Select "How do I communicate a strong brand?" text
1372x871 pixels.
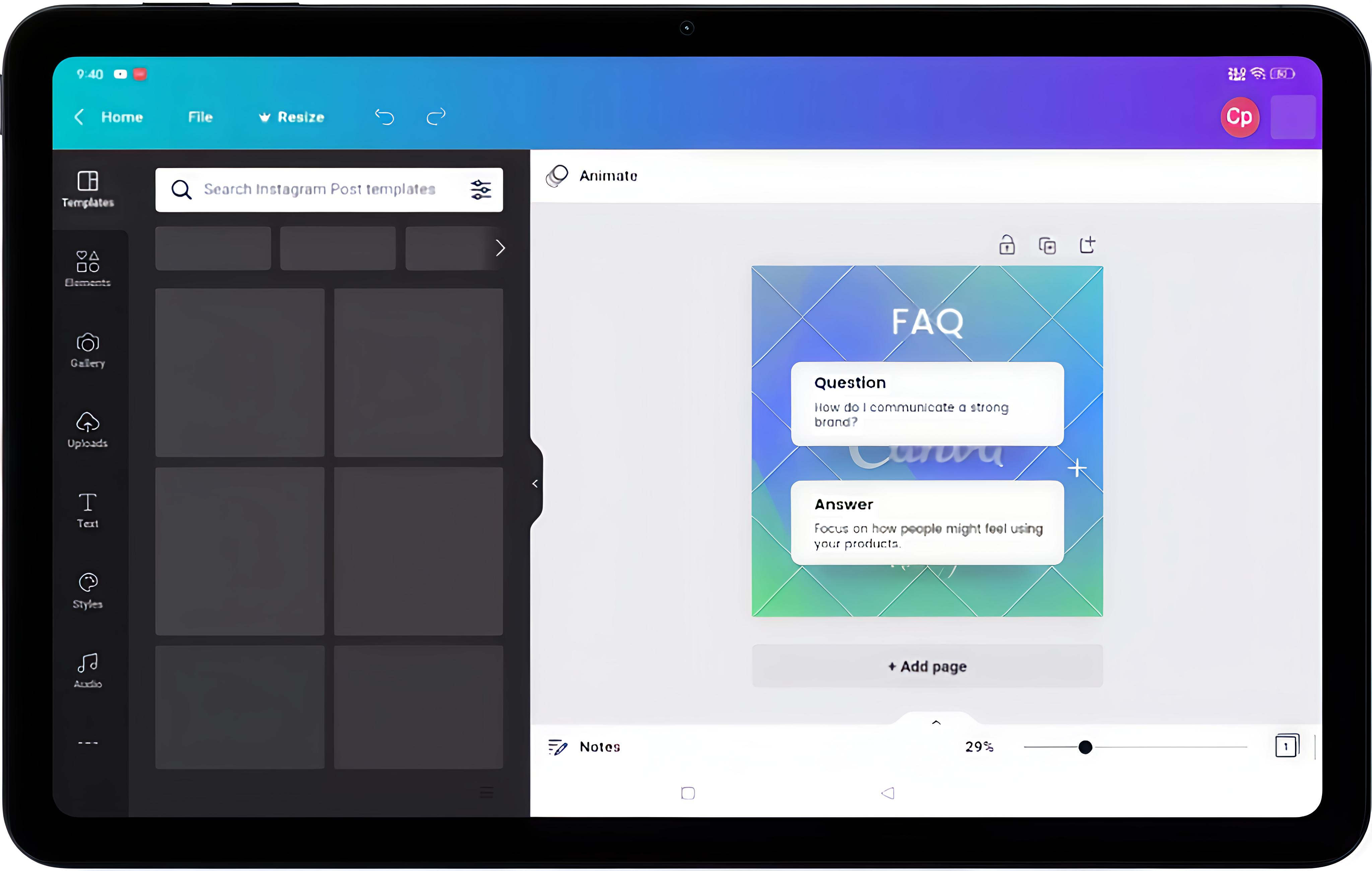point(911,415)
